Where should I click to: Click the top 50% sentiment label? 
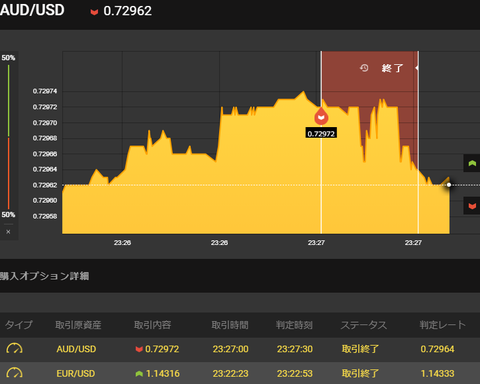[8, 58]
